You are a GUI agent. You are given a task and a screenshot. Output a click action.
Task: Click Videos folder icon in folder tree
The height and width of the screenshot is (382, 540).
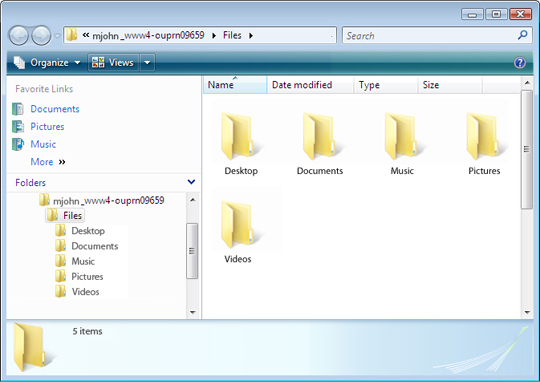[61, 291]
